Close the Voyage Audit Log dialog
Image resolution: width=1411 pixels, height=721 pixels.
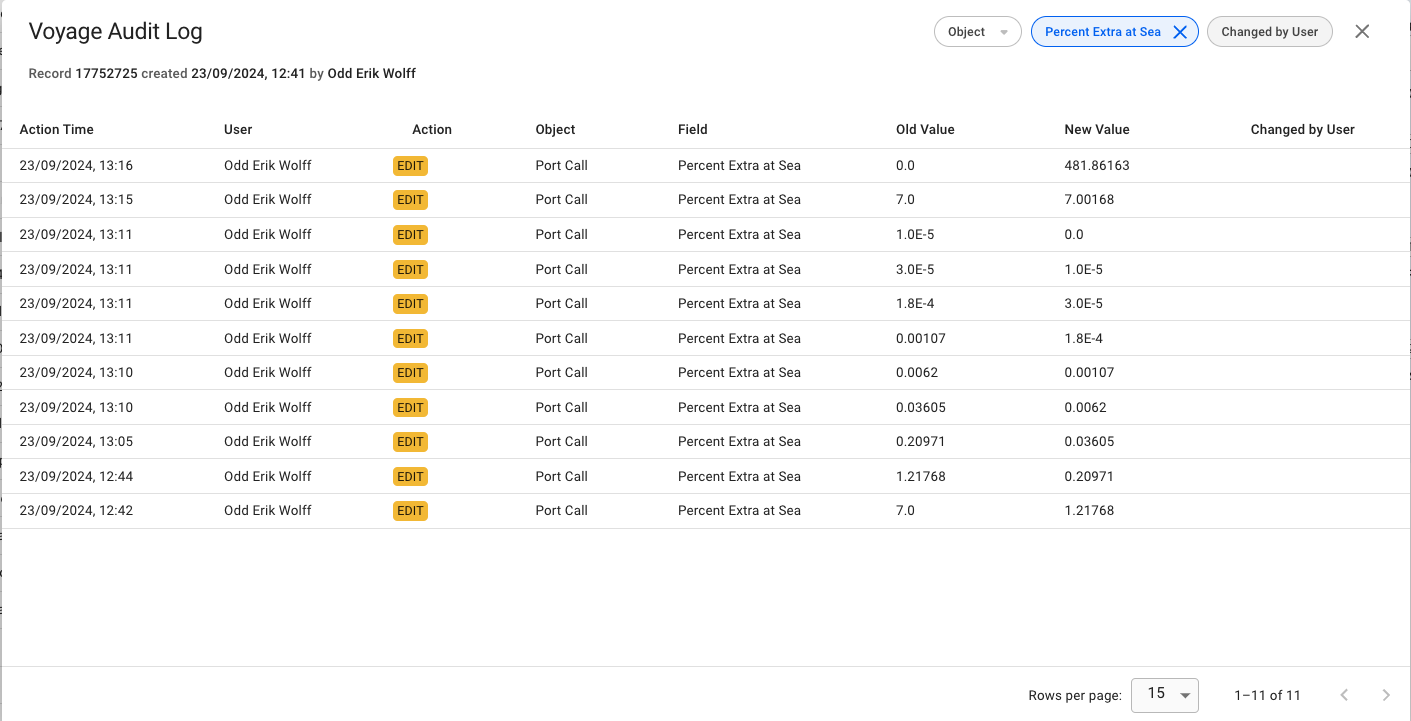pyautogui.click(x=1362, y=32)
